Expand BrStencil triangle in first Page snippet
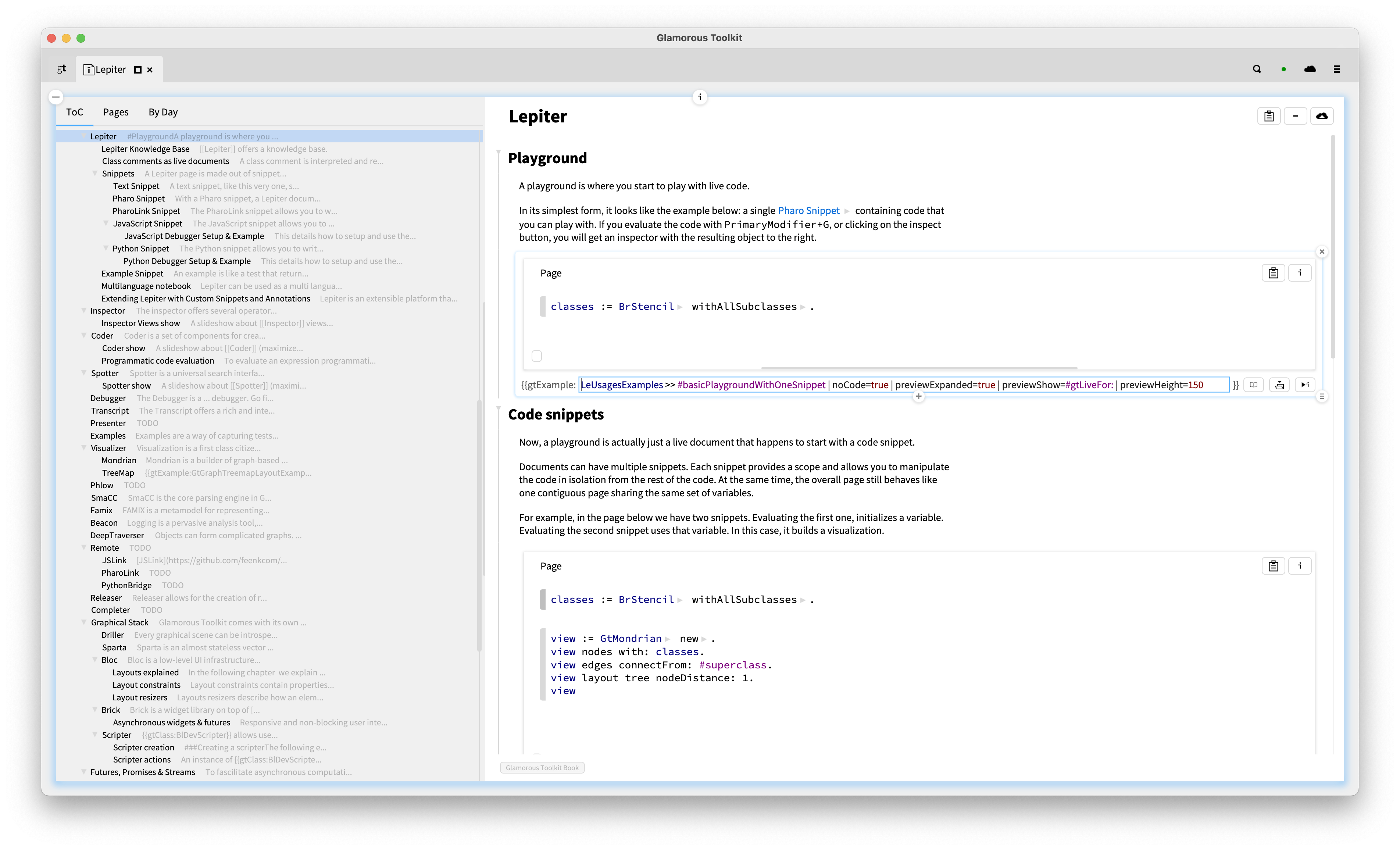Screen dimensions: 1400x850 point(679,307)
